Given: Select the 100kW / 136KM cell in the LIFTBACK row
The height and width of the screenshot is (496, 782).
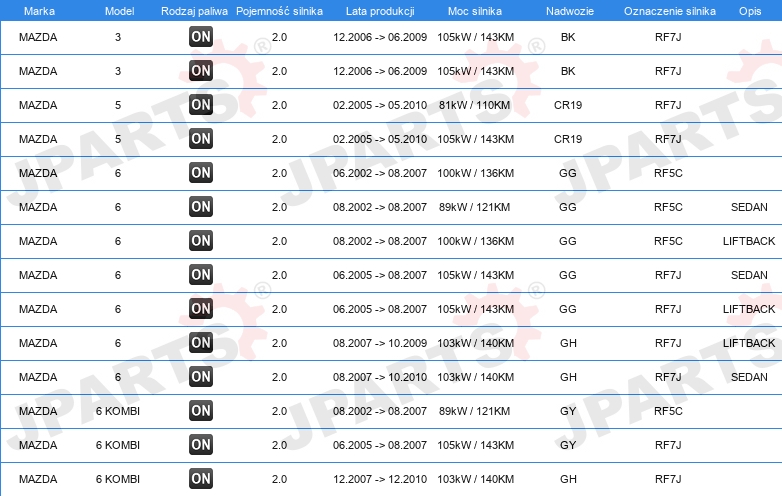Looking at the screenshot, I should pyautogui.click(x=476, y=241).
